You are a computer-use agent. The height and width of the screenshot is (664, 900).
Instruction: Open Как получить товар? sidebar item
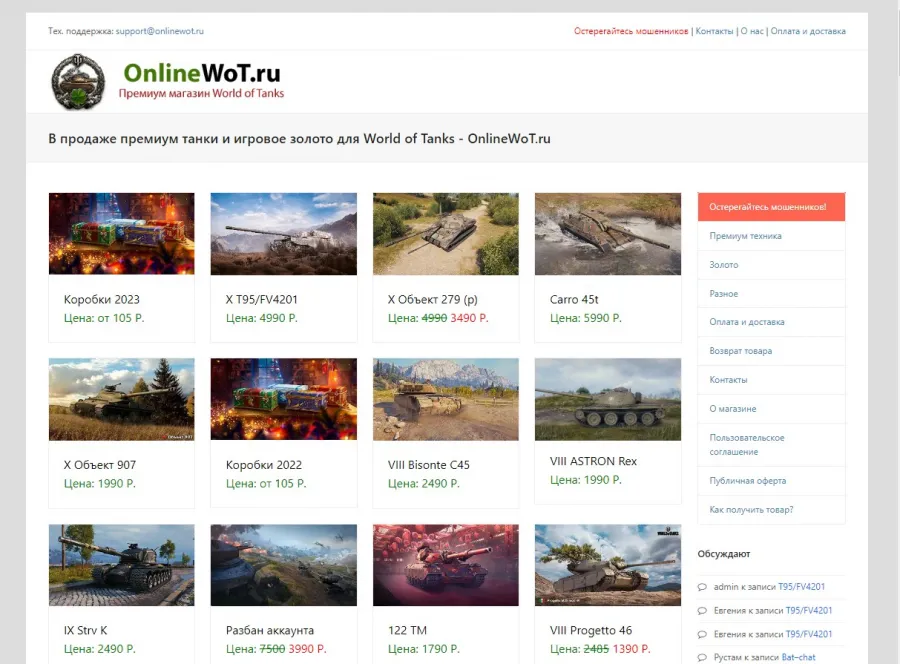[771, 510]
